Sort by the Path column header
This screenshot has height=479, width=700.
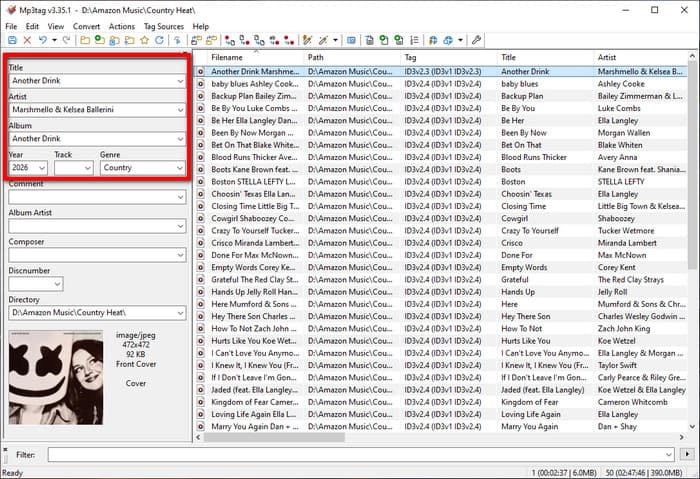coord(352,58)
